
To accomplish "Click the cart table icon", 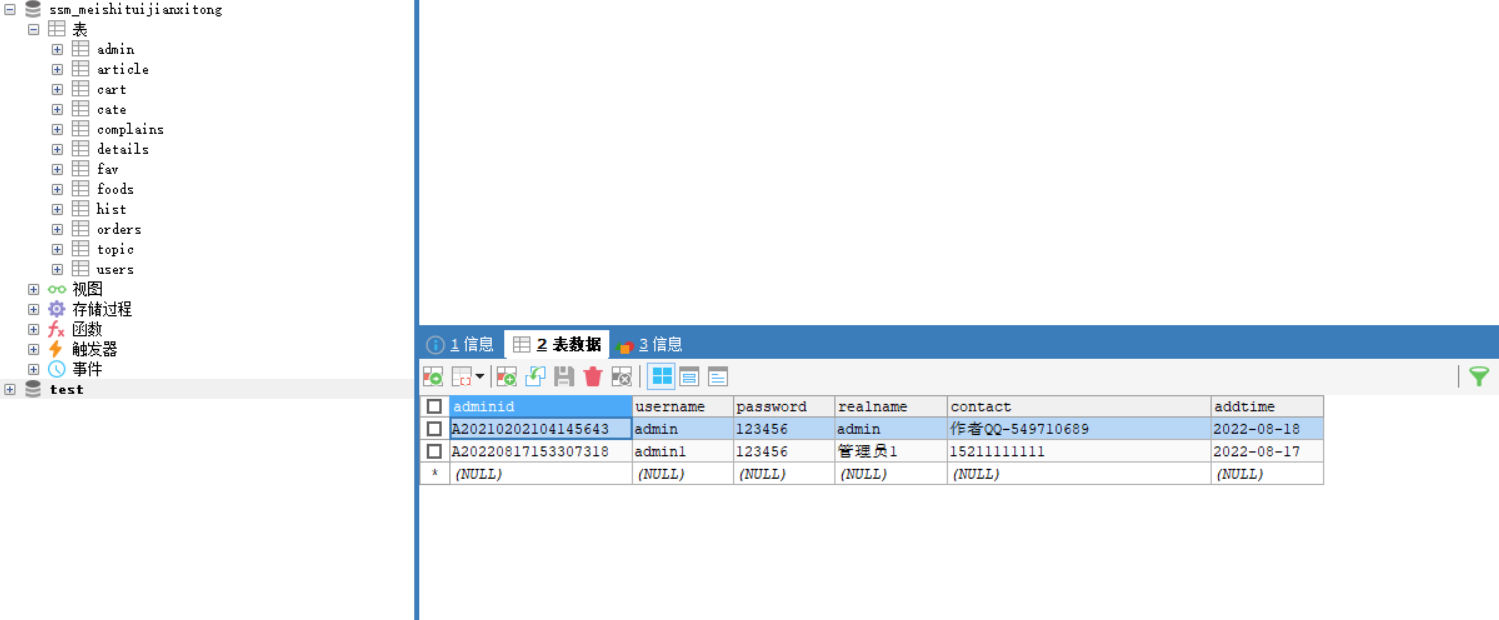I will click(x=81, y=89).
